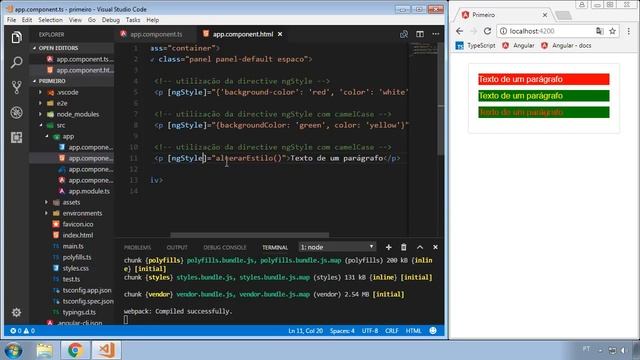
Task: Kill terminal with trash icon
Action: tap(403, 247)
